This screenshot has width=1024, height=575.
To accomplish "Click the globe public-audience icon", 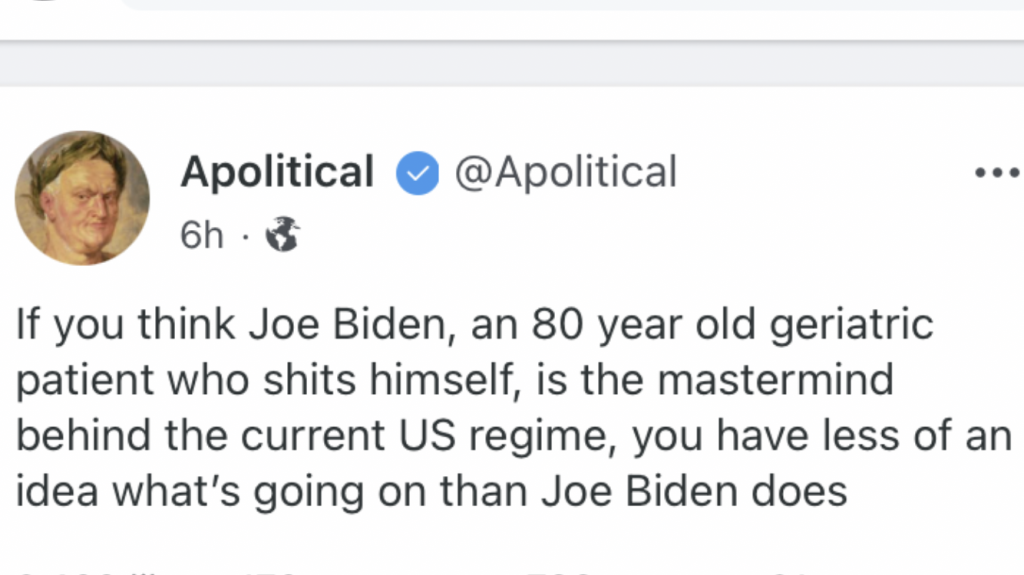I will (x=282, y=234).
